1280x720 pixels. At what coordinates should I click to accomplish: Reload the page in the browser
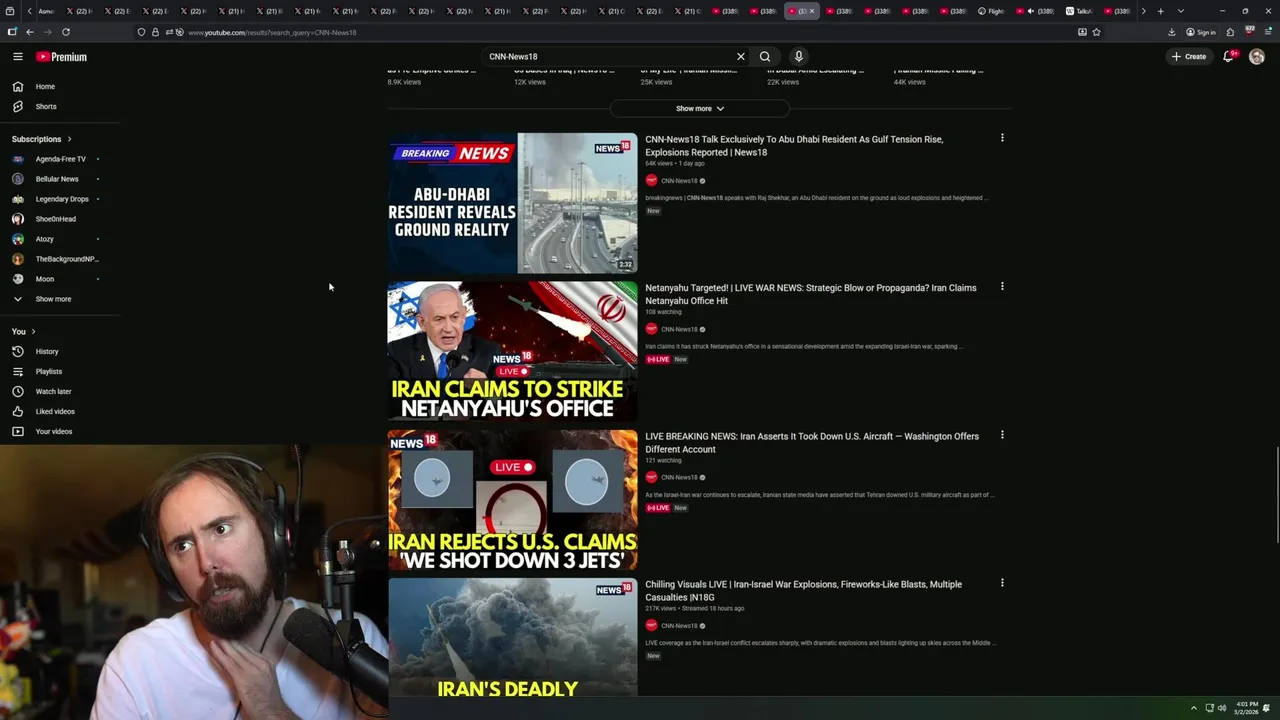pos(66,32)
